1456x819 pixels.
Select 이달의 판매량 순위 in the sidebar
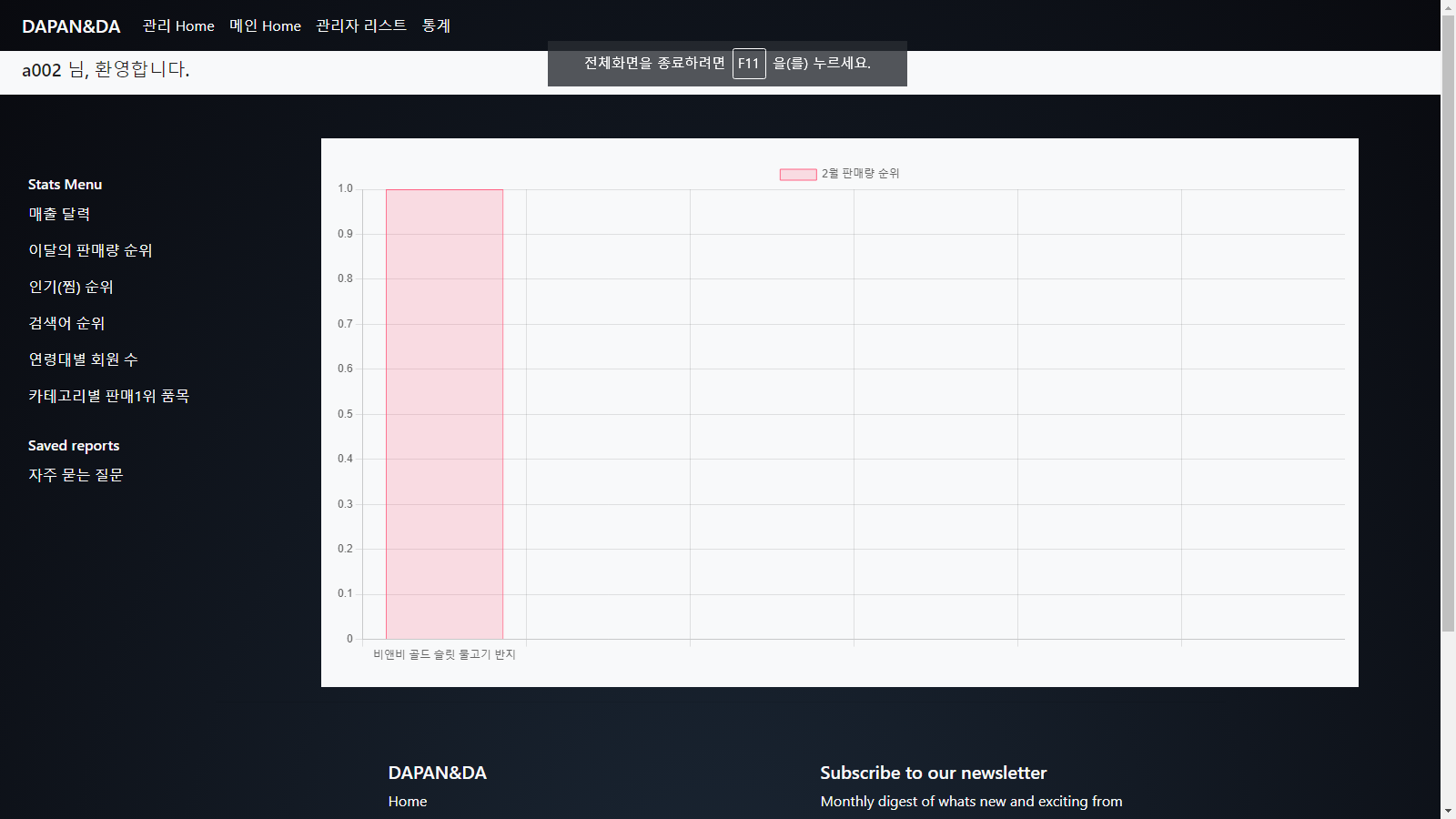coord(89,250)
